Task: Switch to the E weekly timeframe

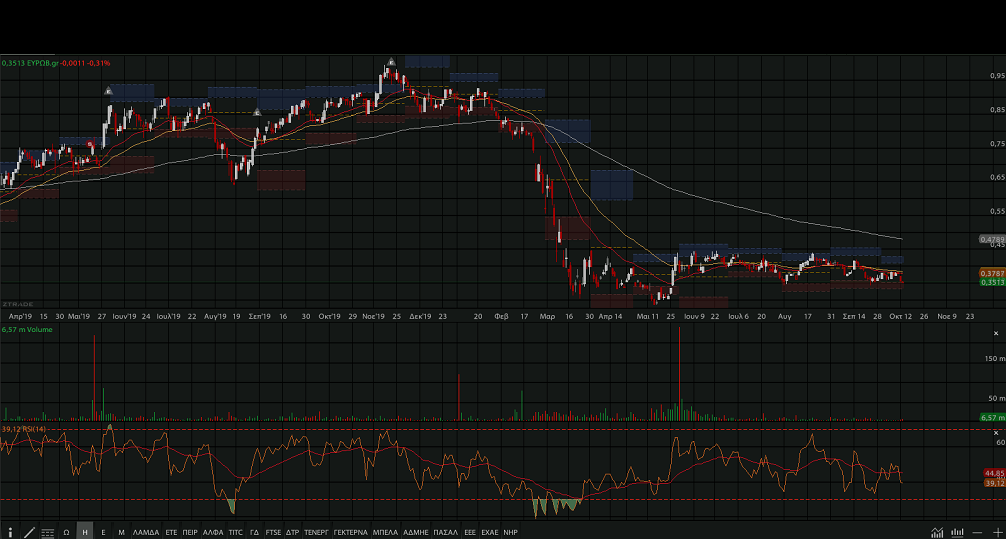Action: pos(103,532)
